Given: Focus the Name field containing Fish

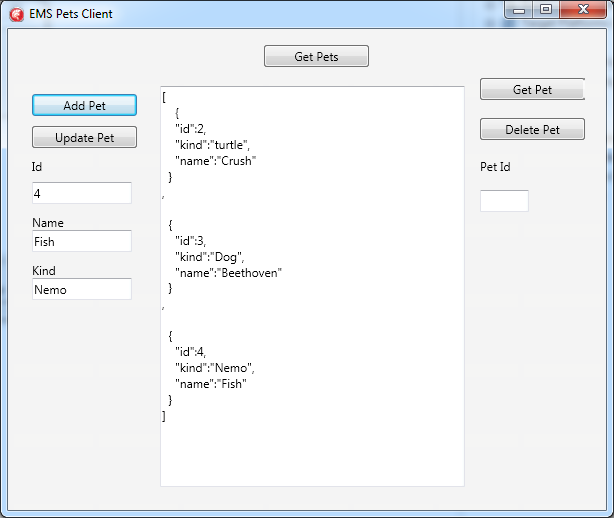Looking at the screenshot, I should pyautogui.click(x=82, y=241).
